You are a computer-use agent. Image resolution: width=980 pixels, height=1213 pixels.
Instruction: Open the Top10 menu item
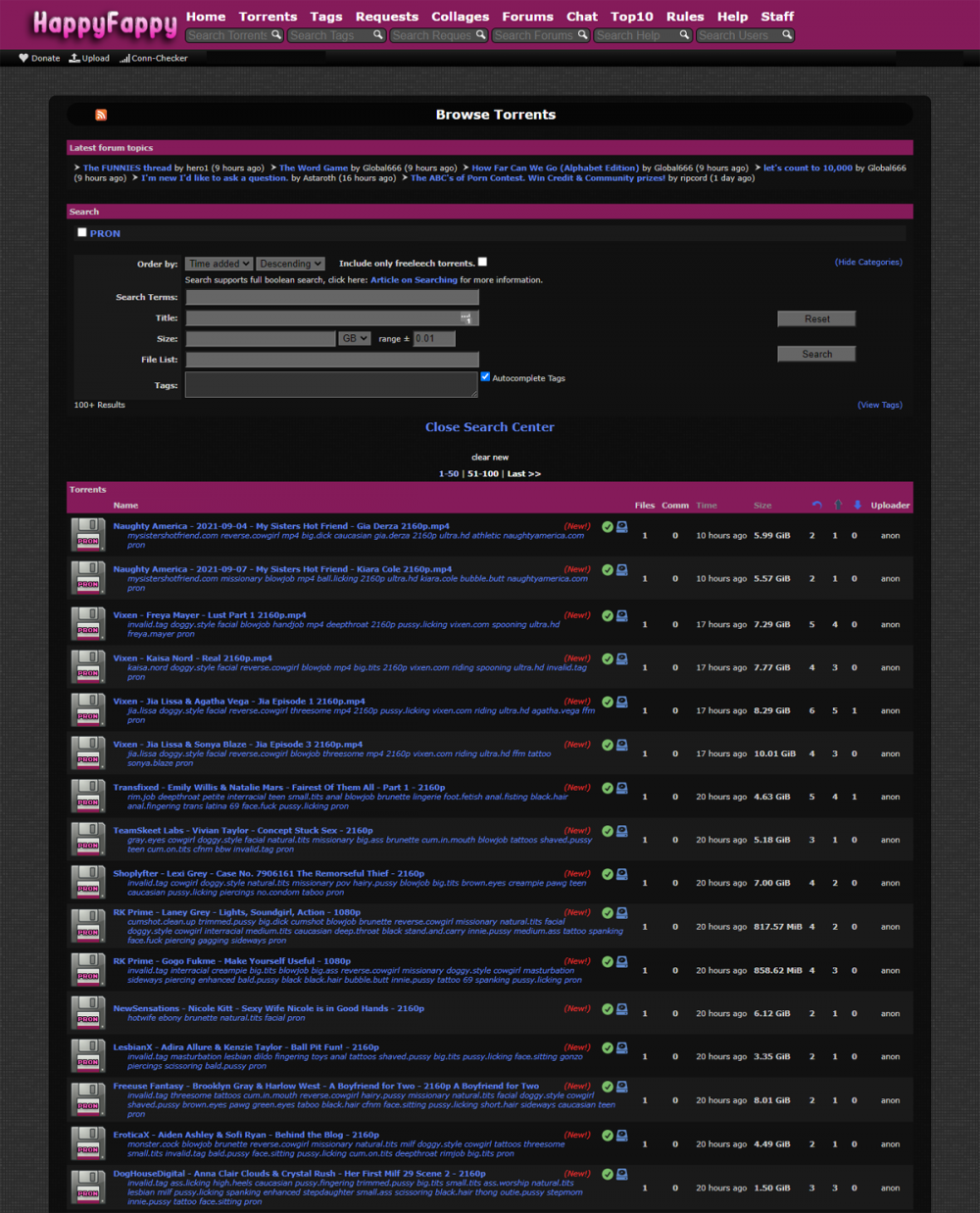(631, 17)
